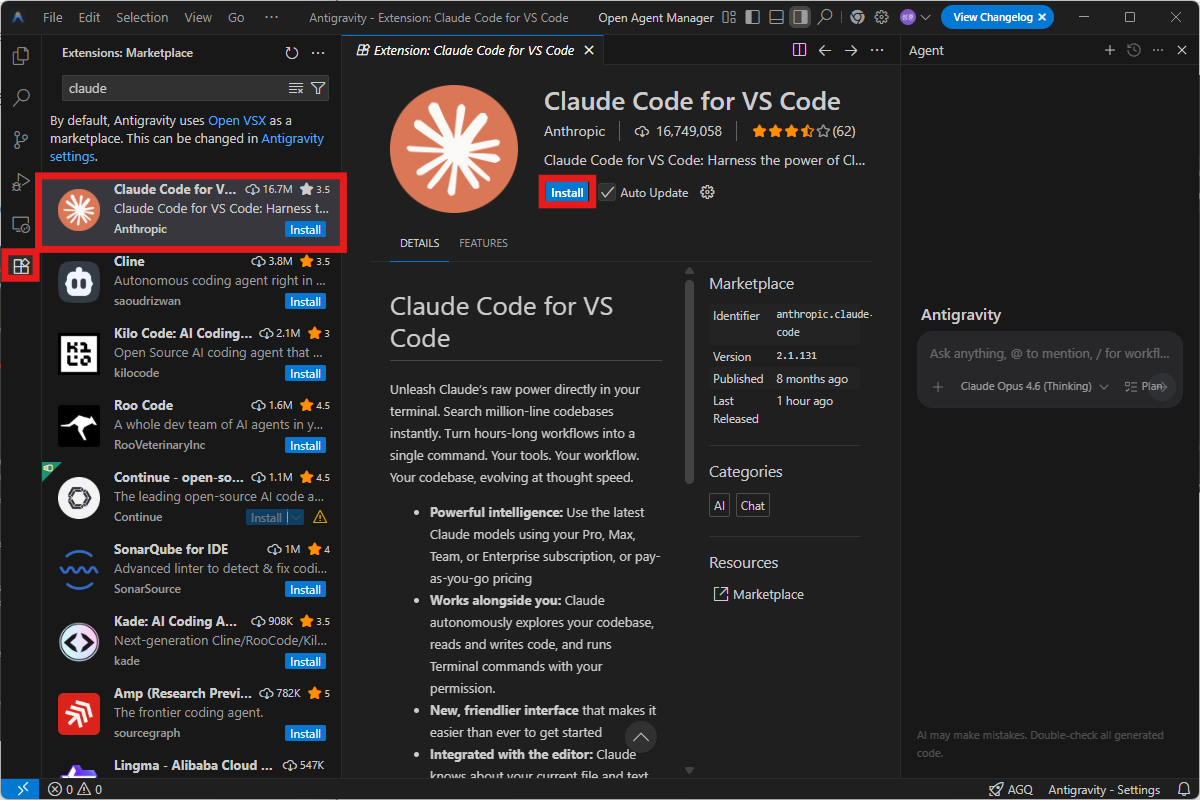Screen dimensions: 1200x800
Task: Toggle the primary side bar visibility
Action: click(x=753, y=17)
